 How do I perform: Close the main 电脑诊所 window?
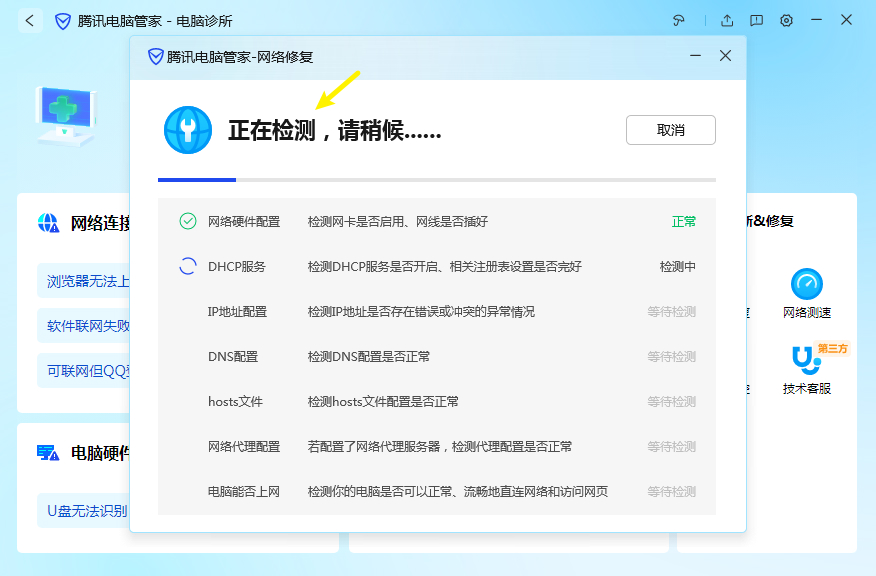point(846,20)
